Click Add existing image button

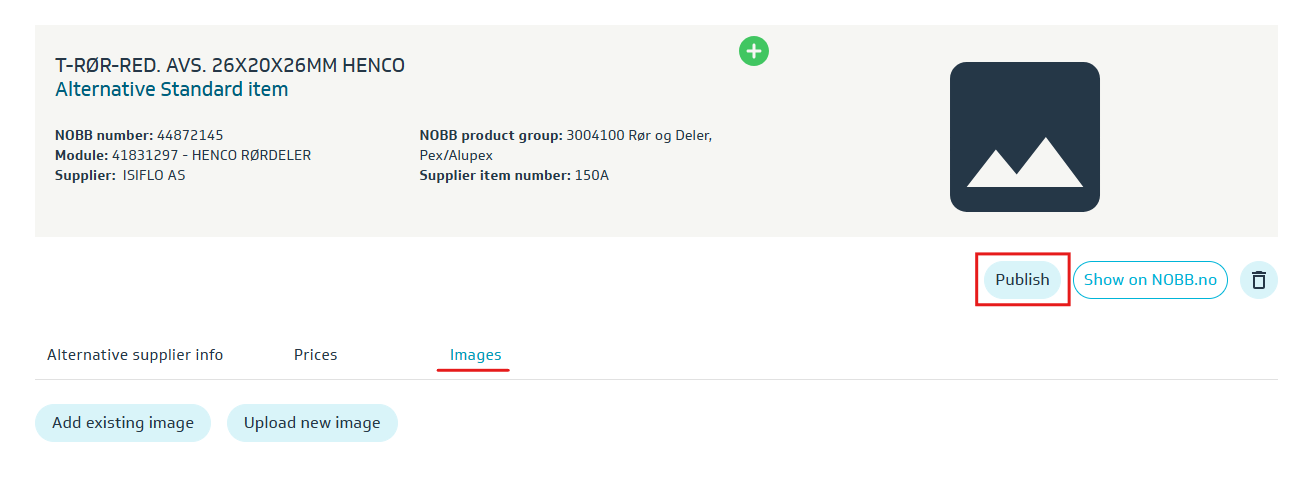[x=123, y=423]
